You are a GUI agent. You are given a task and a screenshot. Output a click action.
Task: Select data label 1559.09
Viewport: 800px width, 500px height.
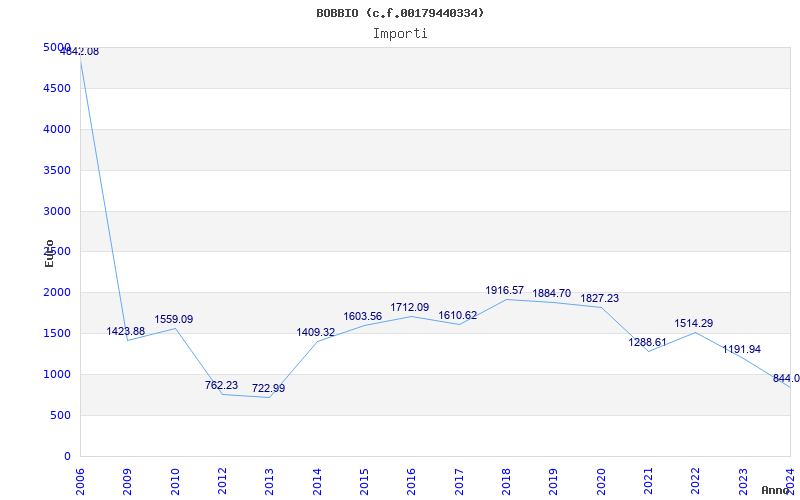click(174, 319)
